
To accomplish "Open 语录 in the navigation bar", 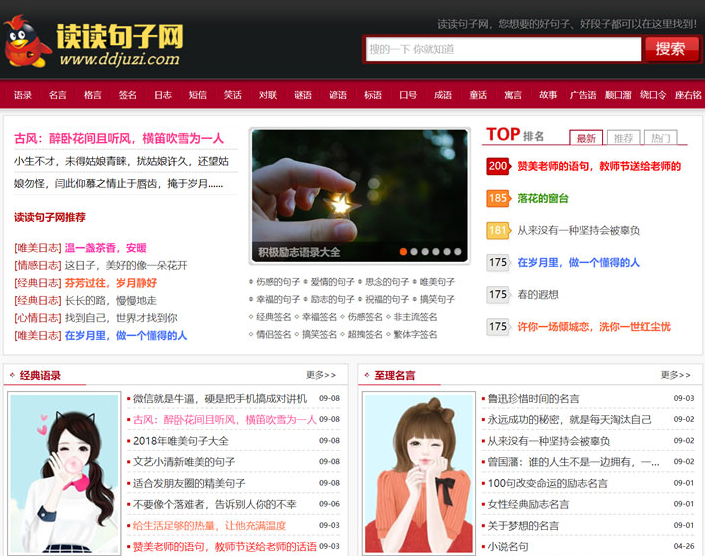I will point(23,95).
